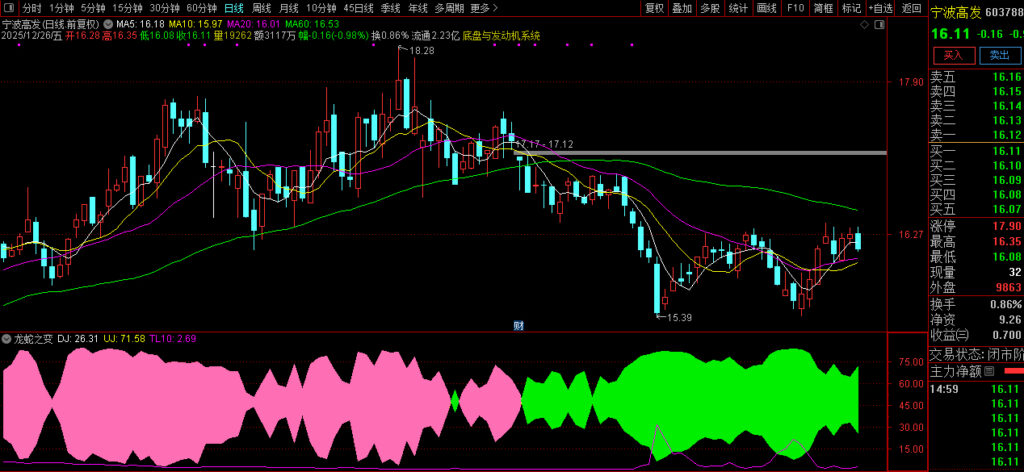Open the 画线 drawing tool
This screenshot has height=472, width=1024.
point(767,7)
